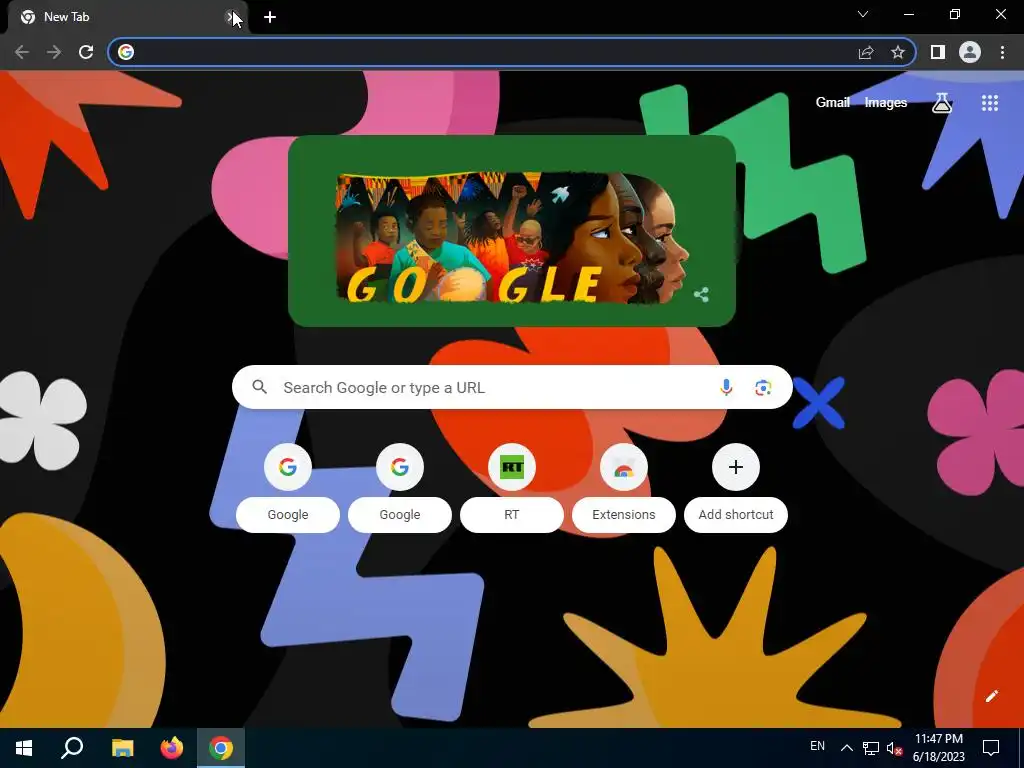Click the Extensions shortcut label
Viewport: 1024px width, 768px height.
coord(624,515)
